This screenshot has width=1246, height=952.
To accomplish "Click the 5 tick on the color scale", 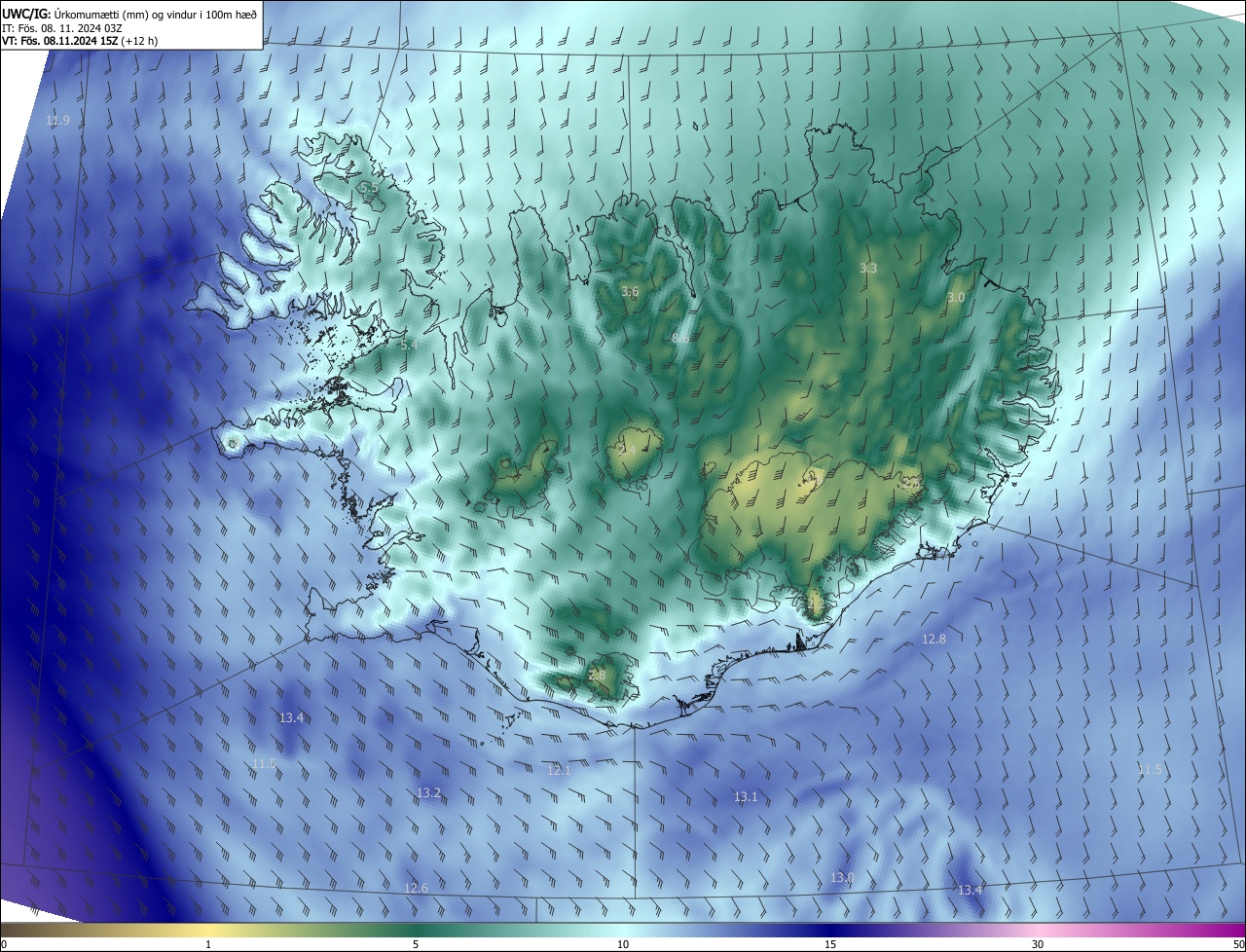I will 416,945.
